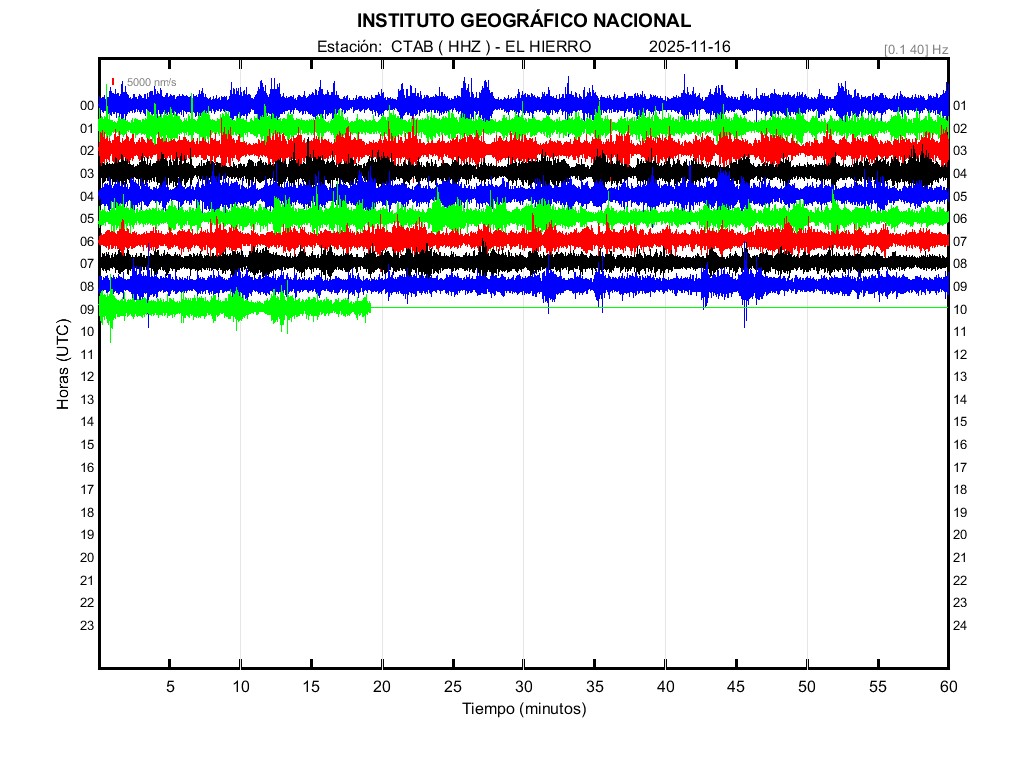Screen dimensions: 1024x768
Task: Click the red 5000 nm/s scale bar marker
Action: (x=114, y=82)
